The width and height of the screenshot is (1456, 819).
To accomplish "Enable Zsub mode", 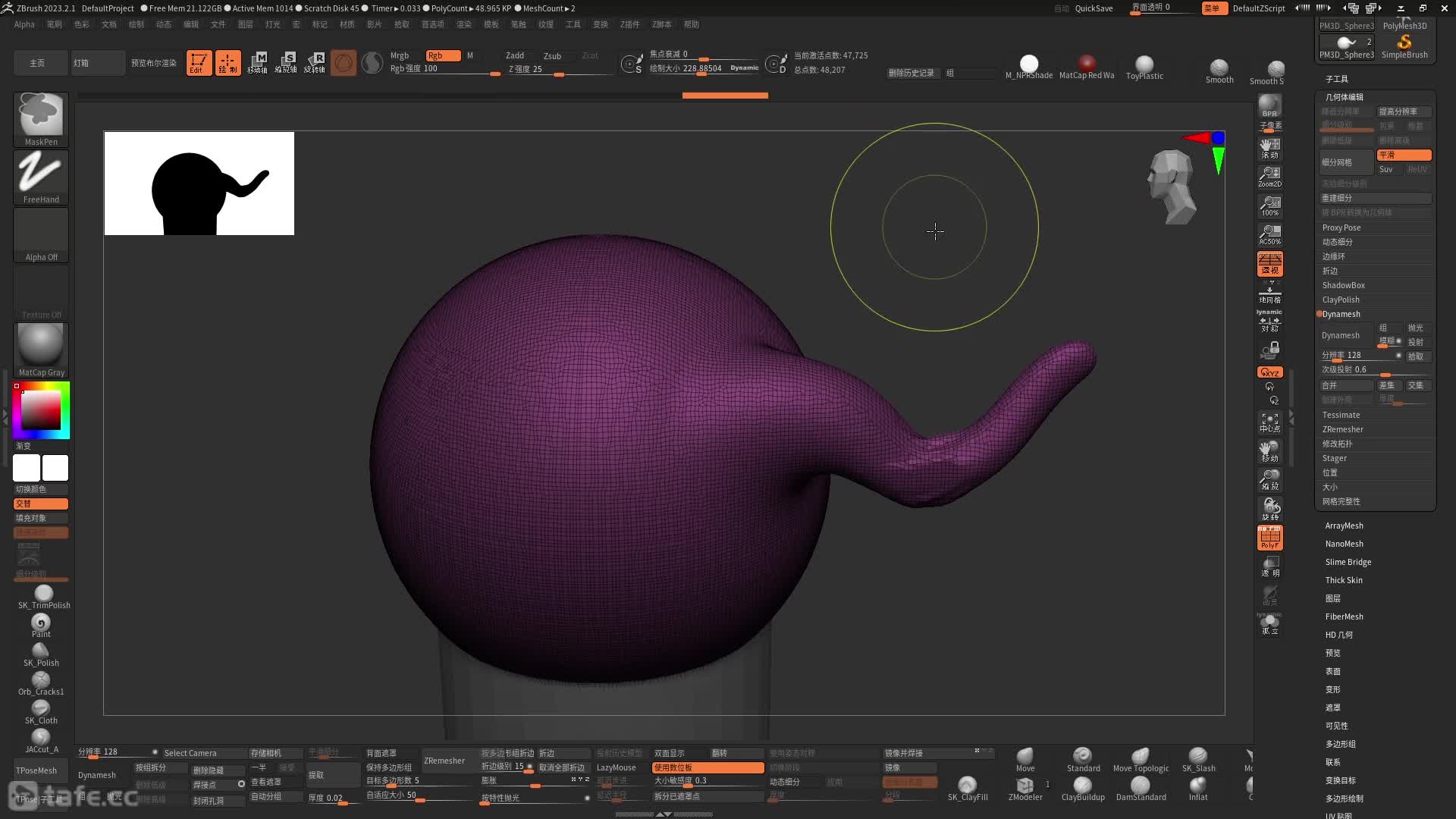I will pos(553,55).
